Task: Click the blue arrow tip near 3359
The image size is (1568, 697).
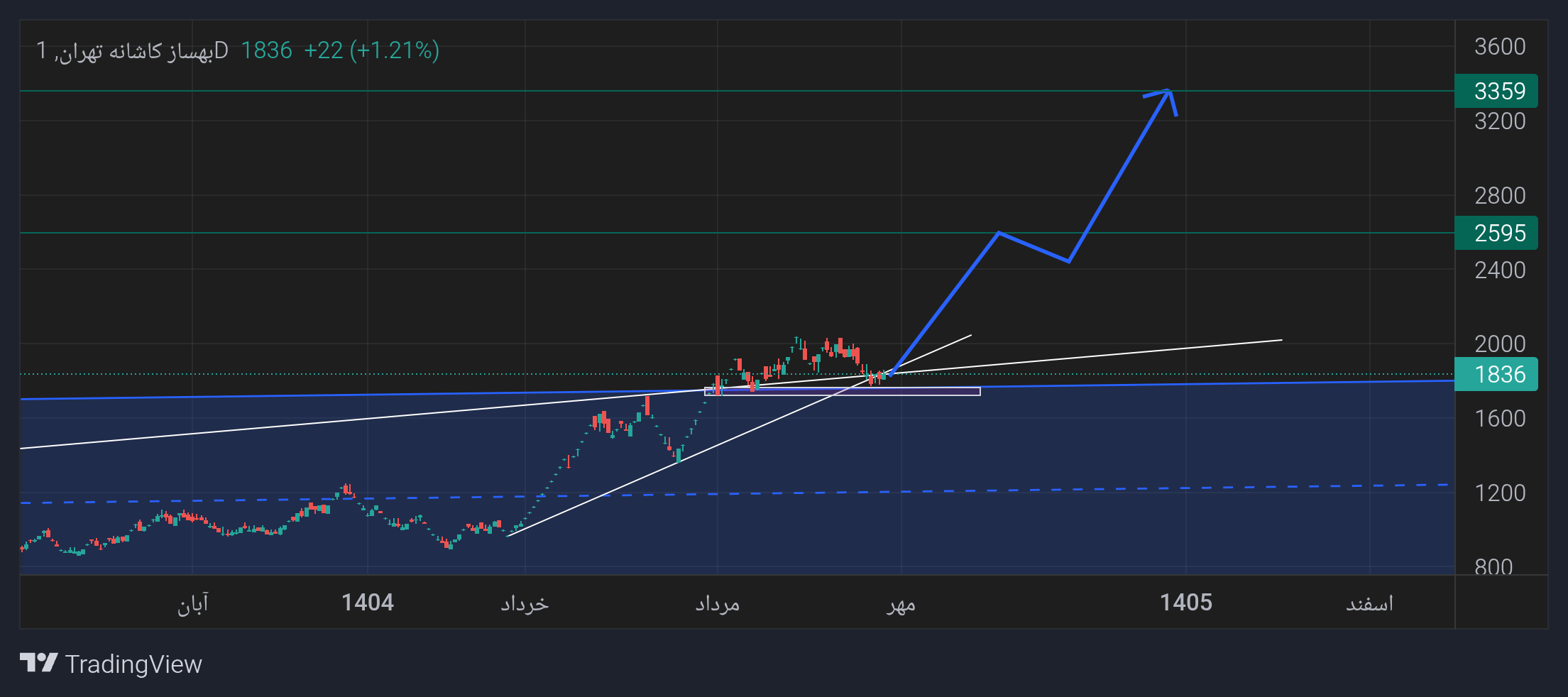Action: (x=1168, y=91)
